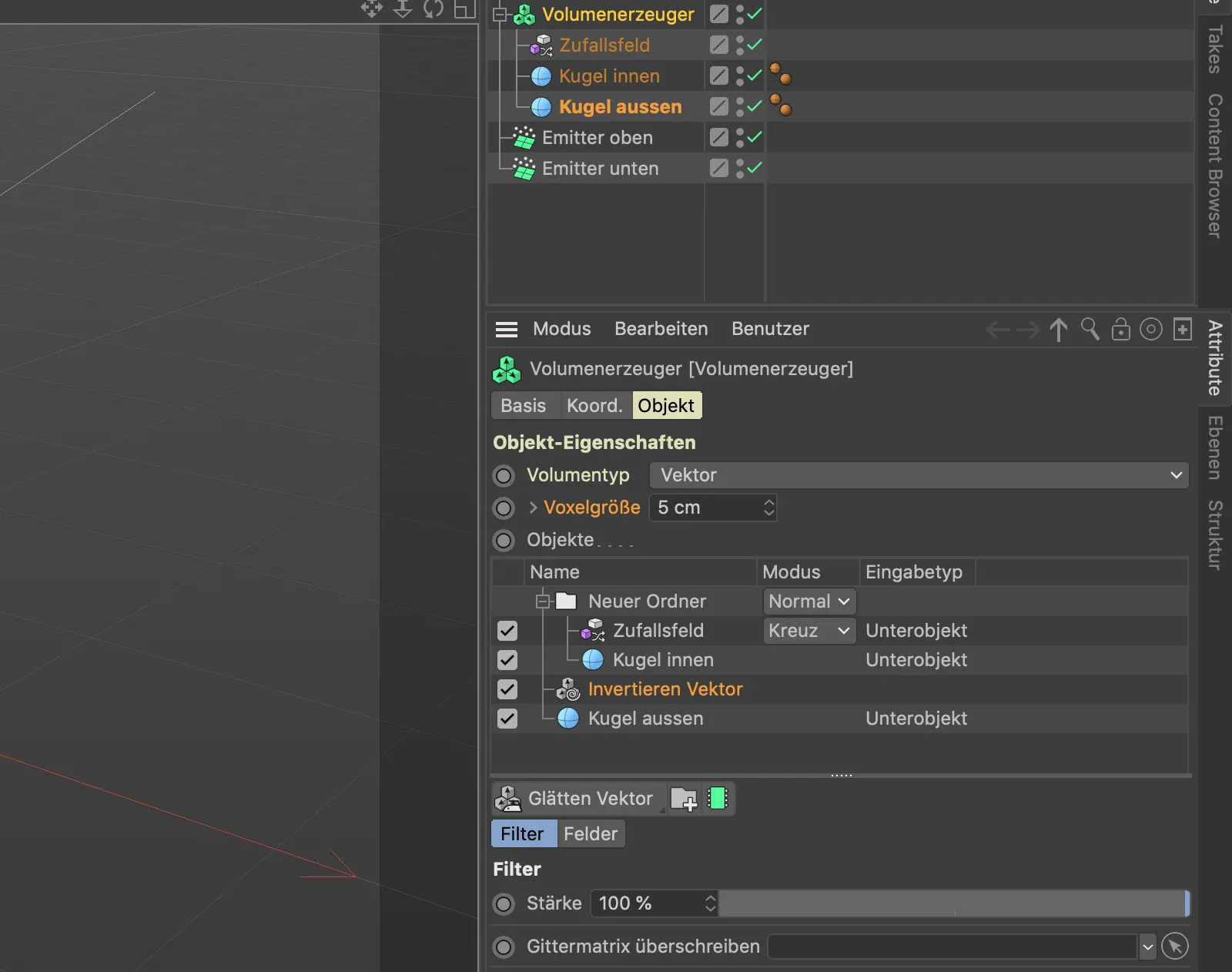The width and height of the screenshot is (1232, 972).
Task: Click the Kugel innen sphere icon in the Object Manager
Action: tap(541, 76)
